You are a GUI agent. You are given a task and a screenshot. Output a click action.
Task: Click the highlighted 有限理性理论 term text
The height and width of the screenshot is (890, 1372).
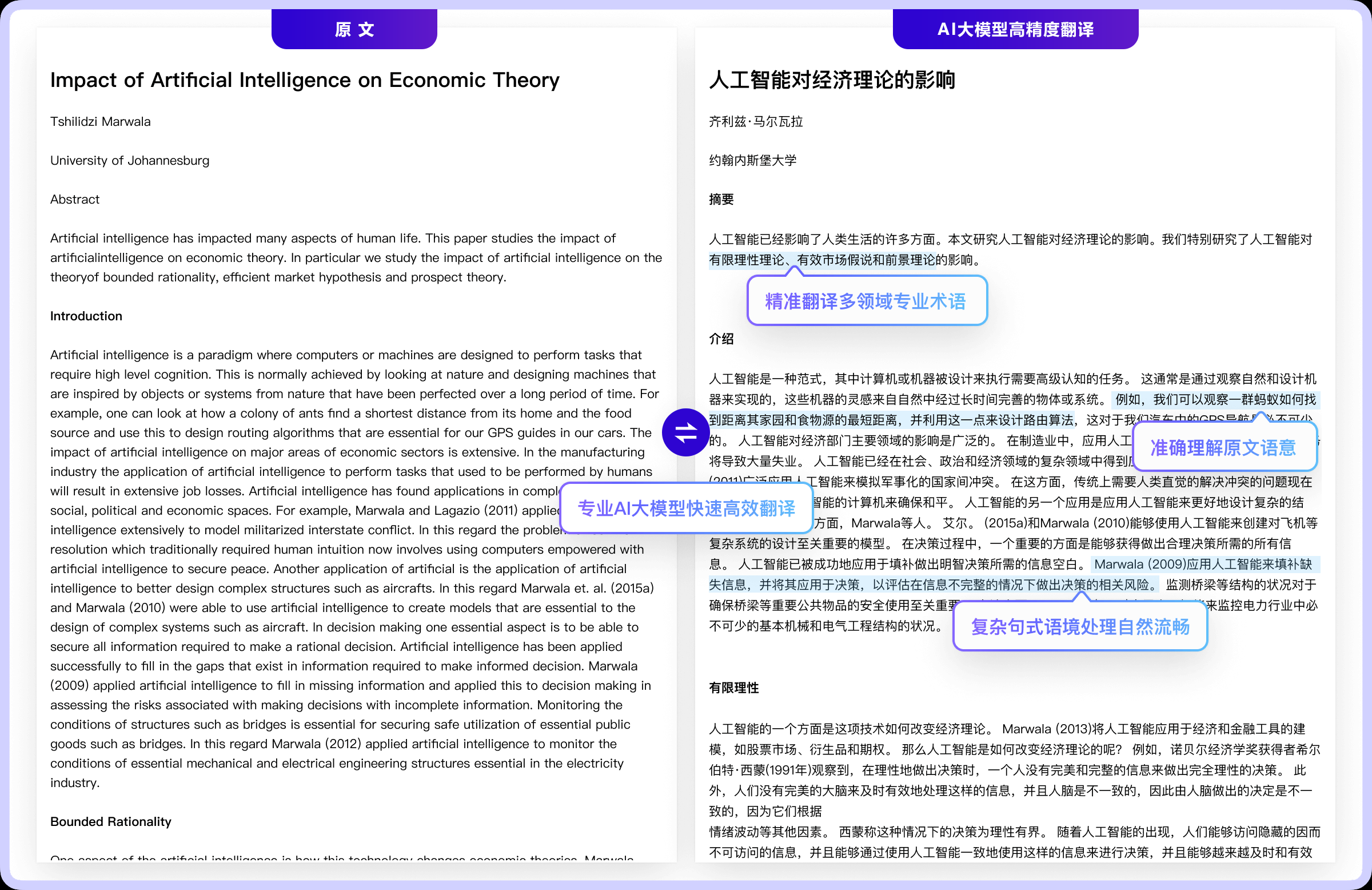coord(746,260)
